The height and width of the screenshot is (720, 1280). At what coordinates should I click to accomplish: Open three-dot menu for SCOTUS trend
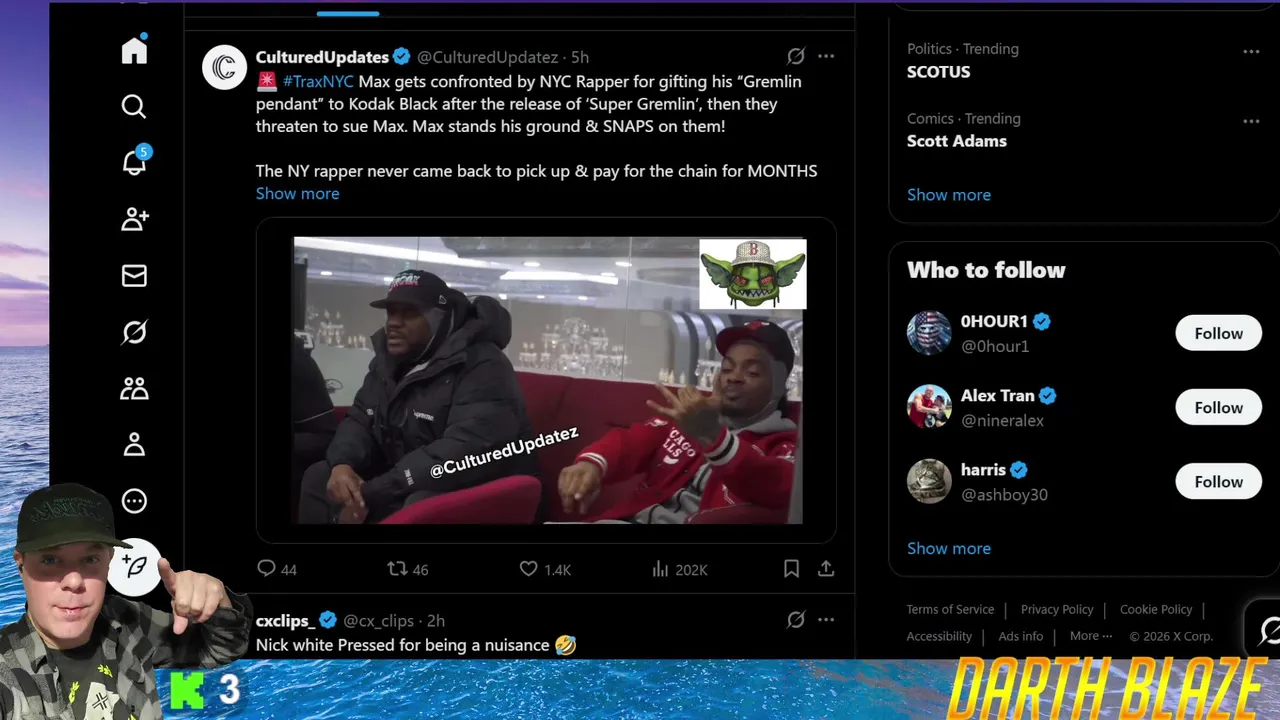(x=1251, y=51)
